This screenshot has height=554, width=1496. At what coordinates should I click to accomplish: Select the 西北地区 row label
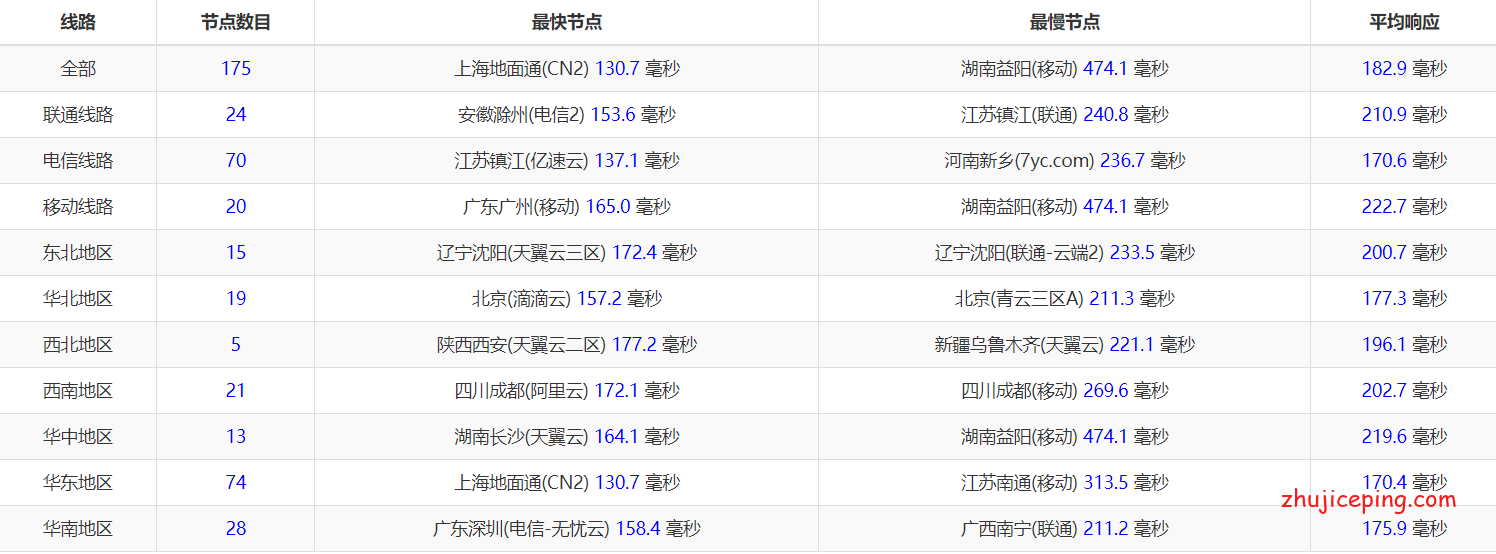coord(78,345)
